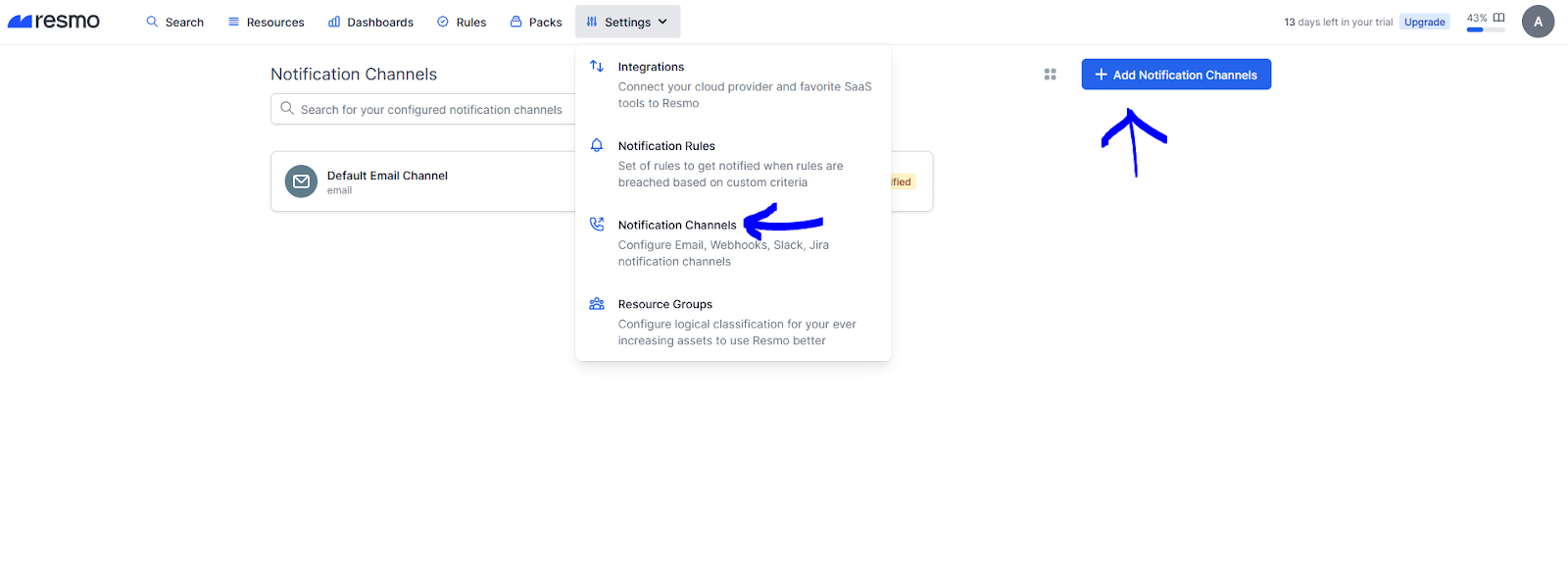
Task: Click the Notification Rules bell icon
Action: click(597, 146)
